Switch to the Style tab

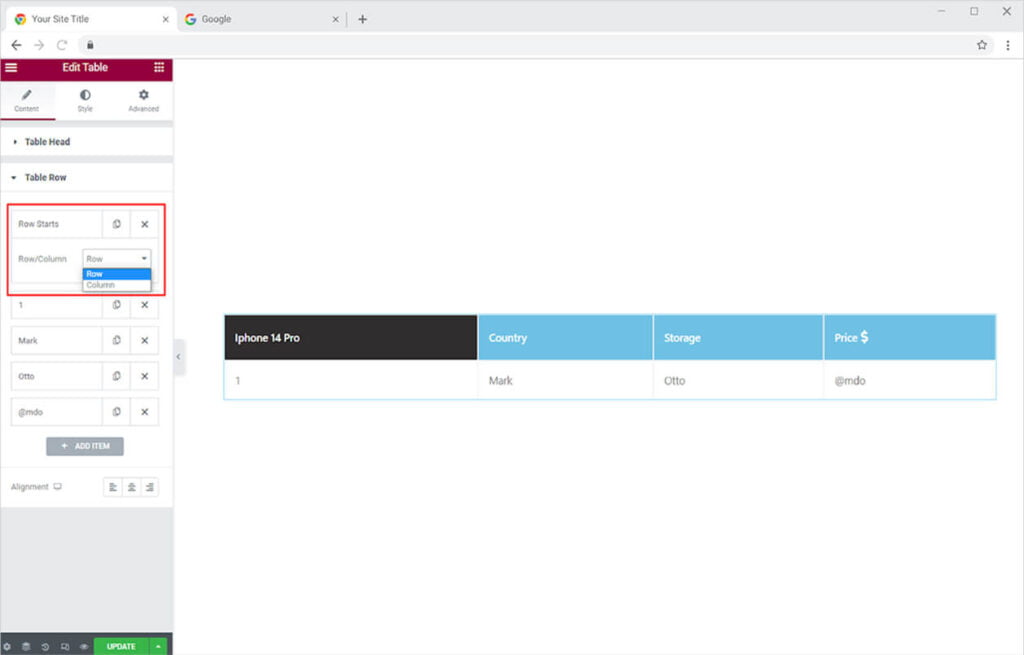click(85, 100)
